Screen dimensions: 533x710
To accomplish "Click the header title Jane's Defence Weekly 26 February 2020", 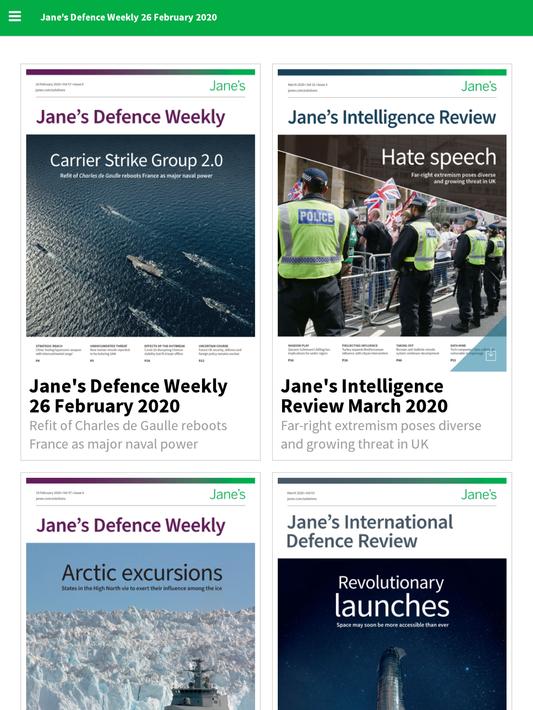I will tap(129, 17).
